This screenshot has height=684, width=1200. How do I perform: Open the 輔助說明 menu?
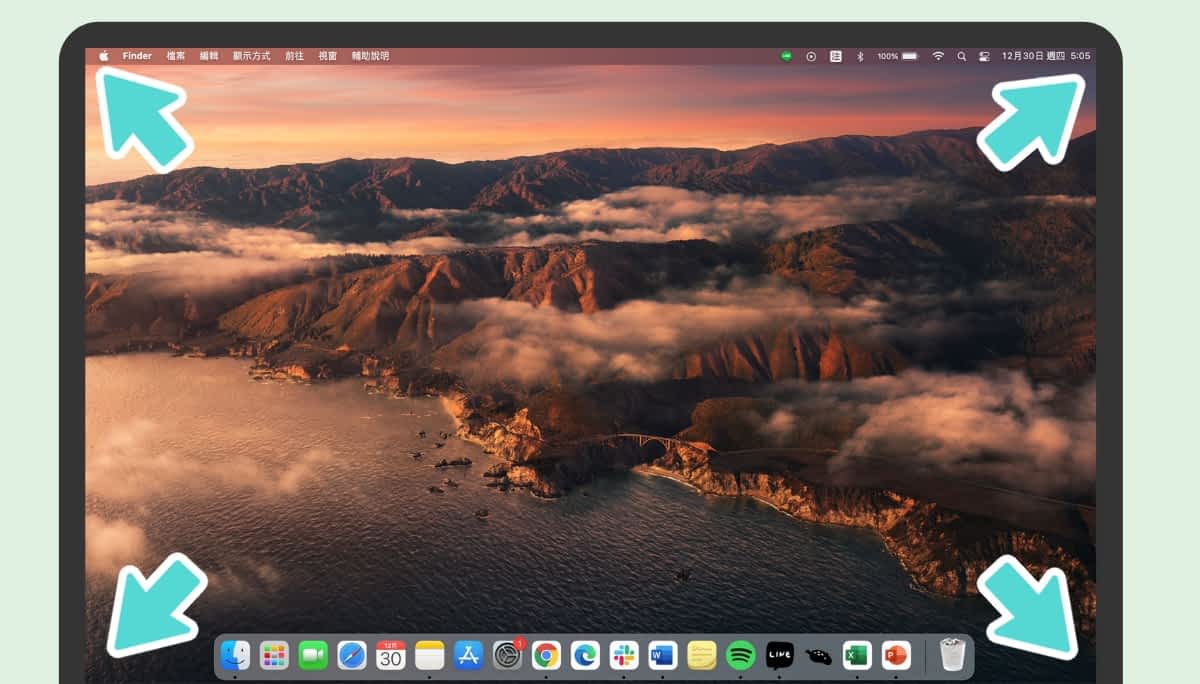(x=370, y=56)
